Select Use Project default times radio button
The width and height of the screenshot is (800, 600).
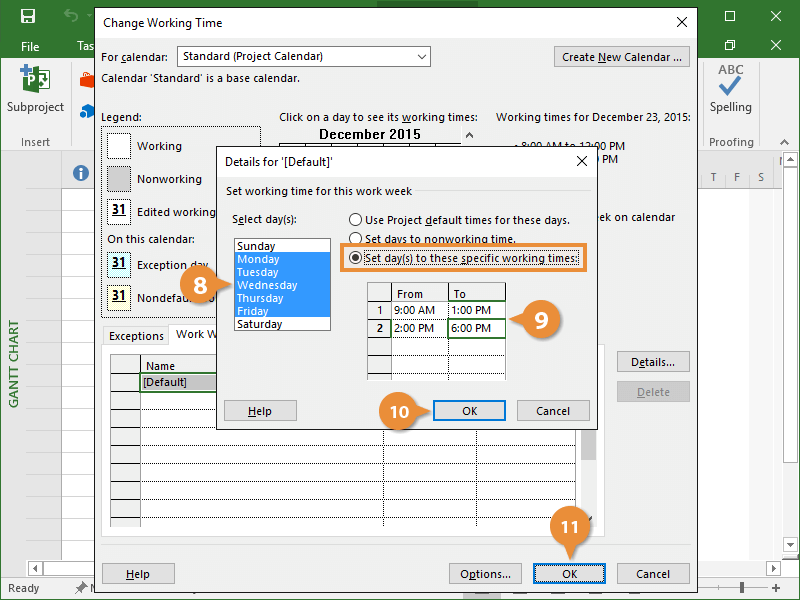pos(354,220)
